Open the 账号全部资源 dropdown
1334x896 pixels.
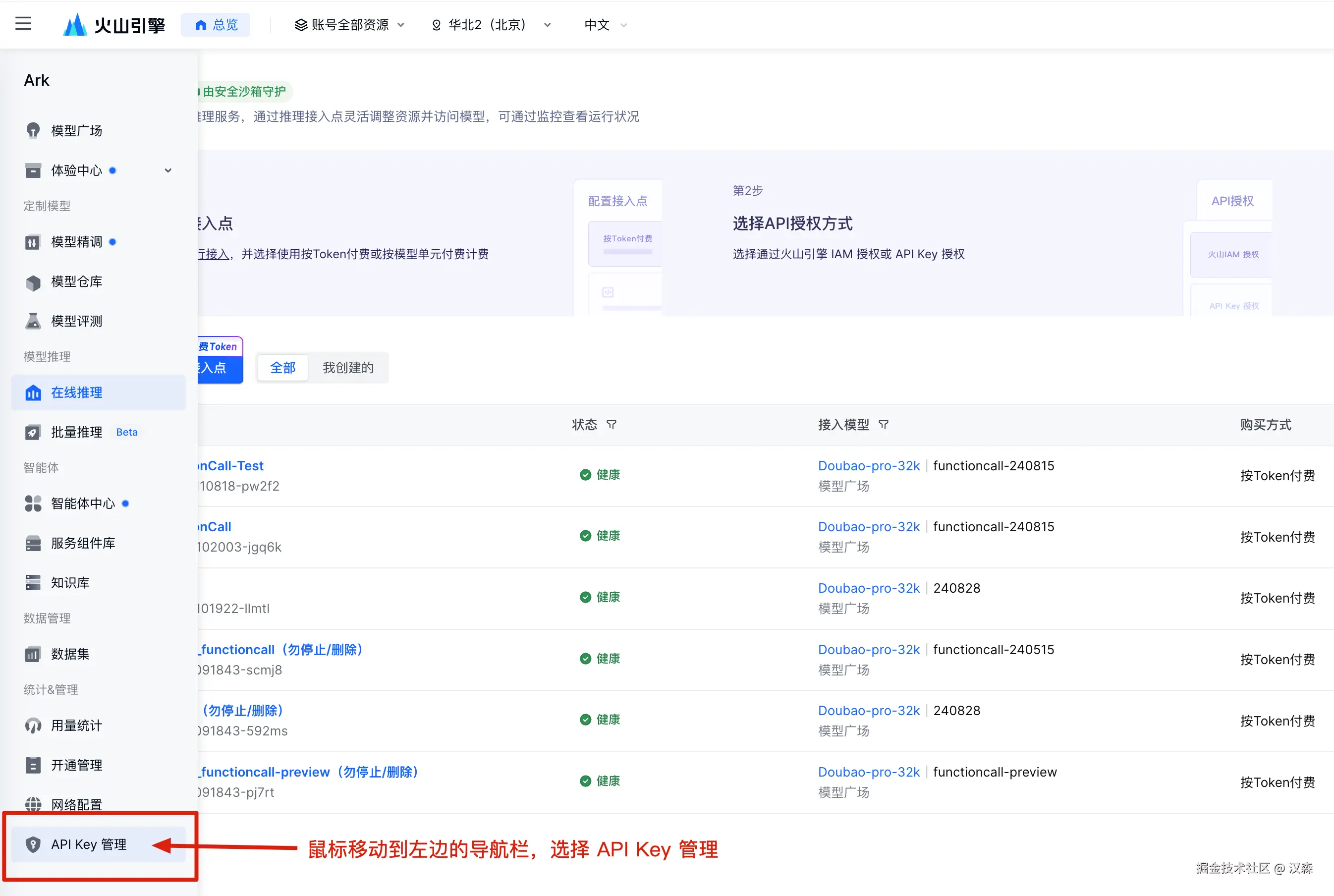349,25
